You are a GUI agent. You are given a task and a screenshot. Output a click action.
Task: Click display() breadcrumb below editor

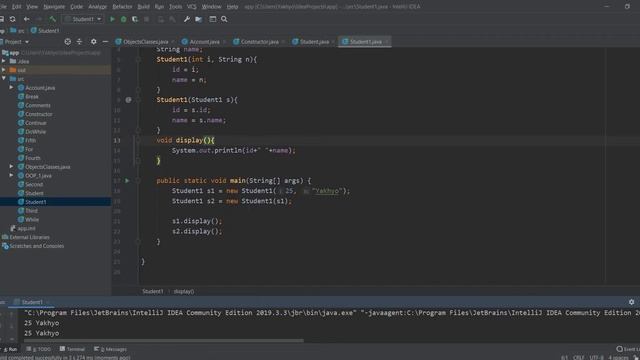184,291
